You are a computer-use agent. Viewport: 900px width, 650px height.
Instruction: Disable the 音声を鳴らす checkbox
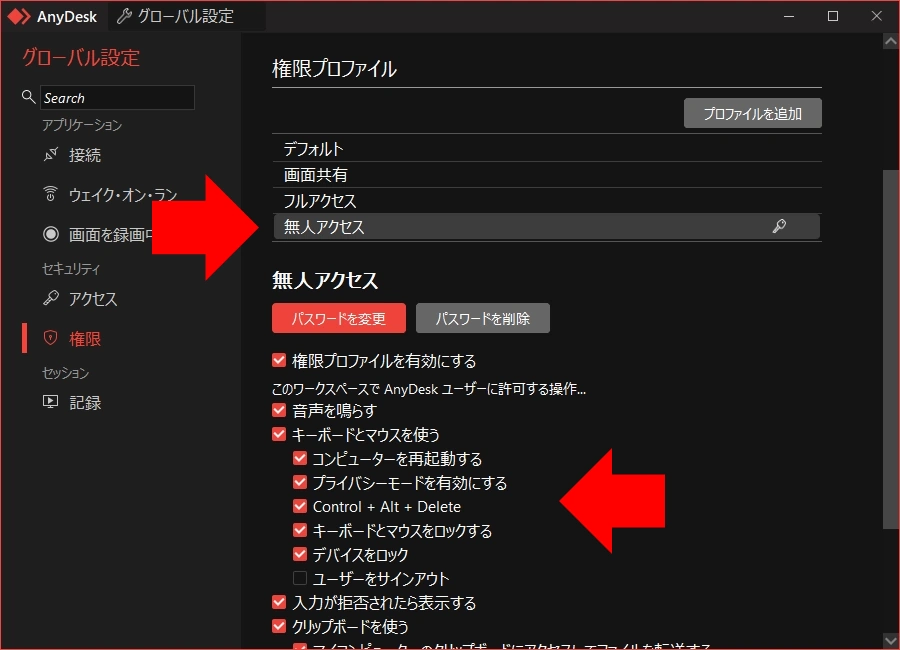(278, 410)
